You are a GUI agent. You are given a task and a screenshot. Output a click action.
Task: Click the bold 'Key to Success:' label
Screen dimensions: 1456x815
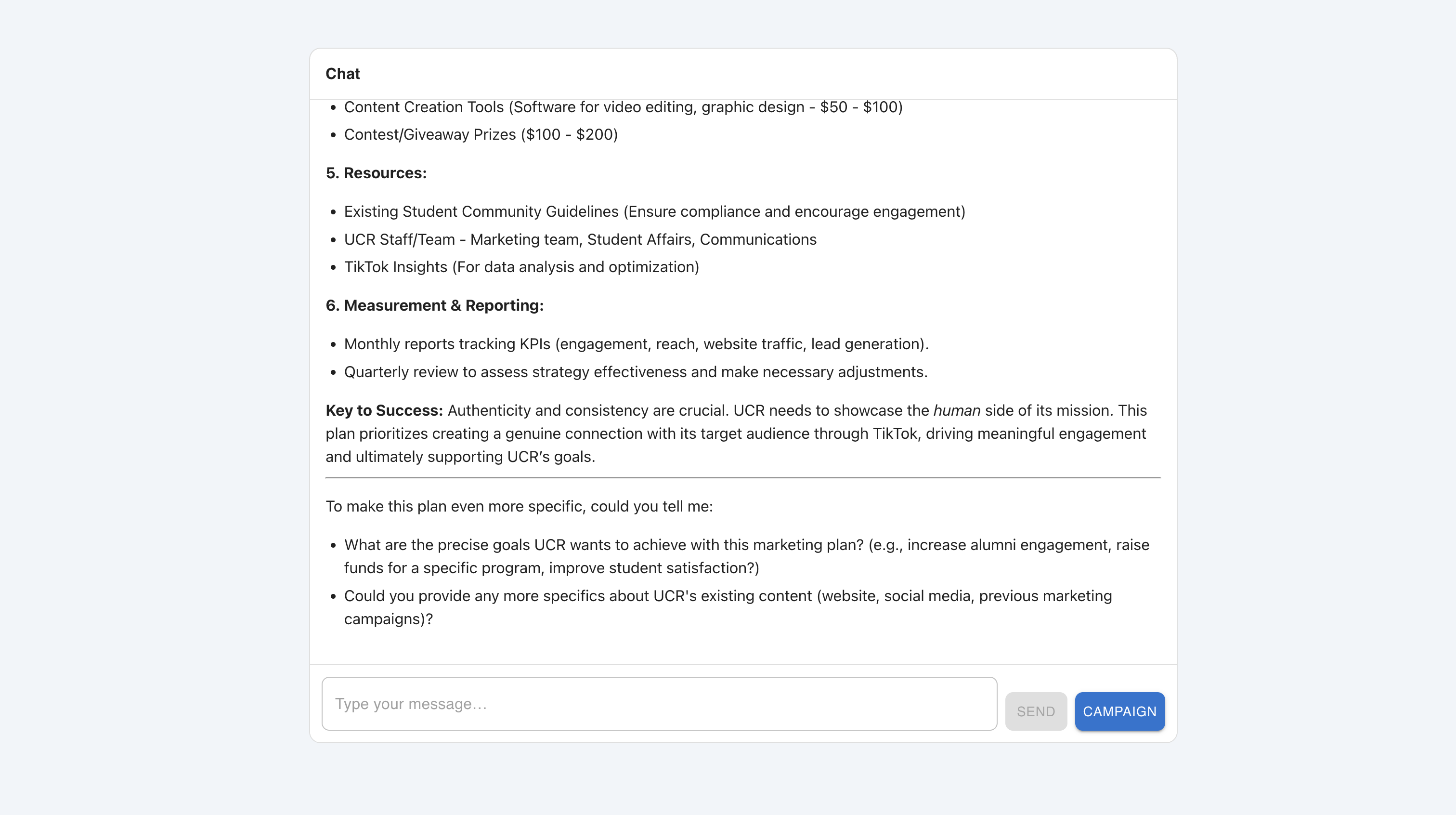point(384,410)
